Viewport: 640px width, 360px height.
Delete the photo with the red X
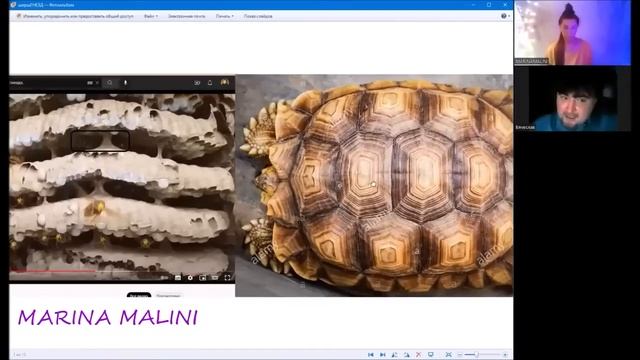point(418,355)
